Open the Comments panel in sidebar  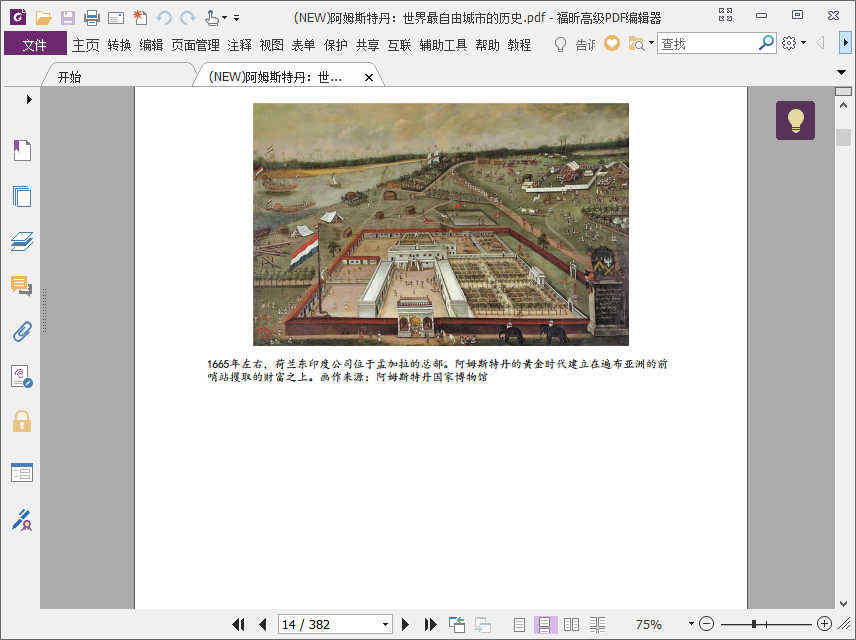click(x=22, y=286)
